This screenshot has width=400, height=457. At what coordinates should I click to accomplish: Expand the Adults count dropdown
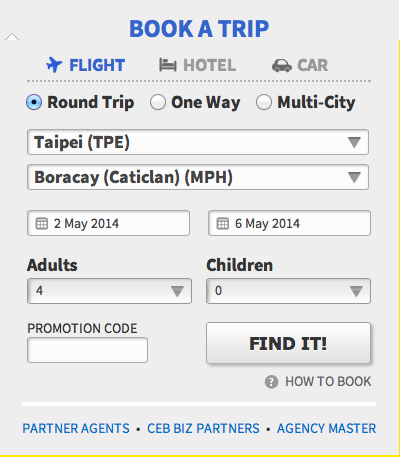click(109, 291)
